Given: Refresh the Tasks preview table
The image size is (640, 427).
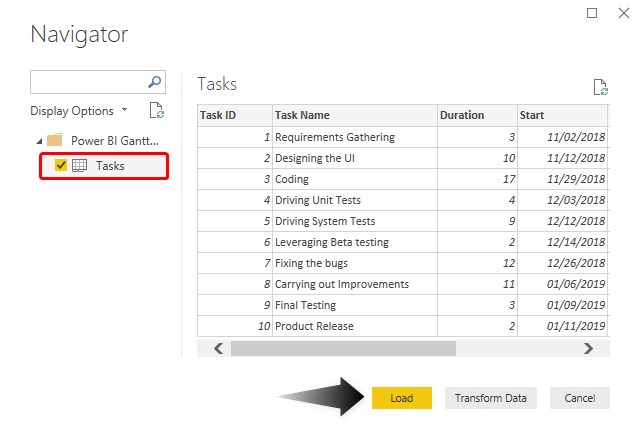Looking at the screenshot, I should click(x=600, y=87).
